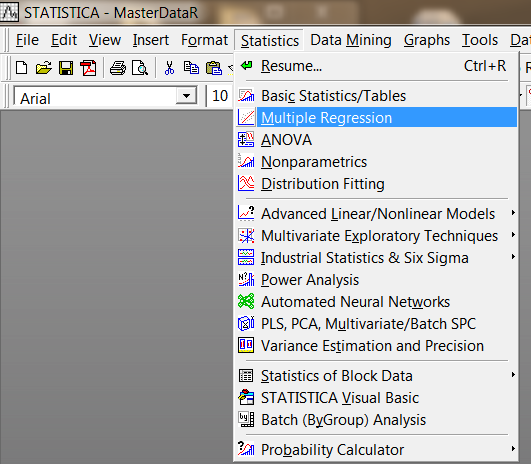Copy with the toolbar copy icon
The height and width of the screenshot is (464, 531).
coord(191,68)
